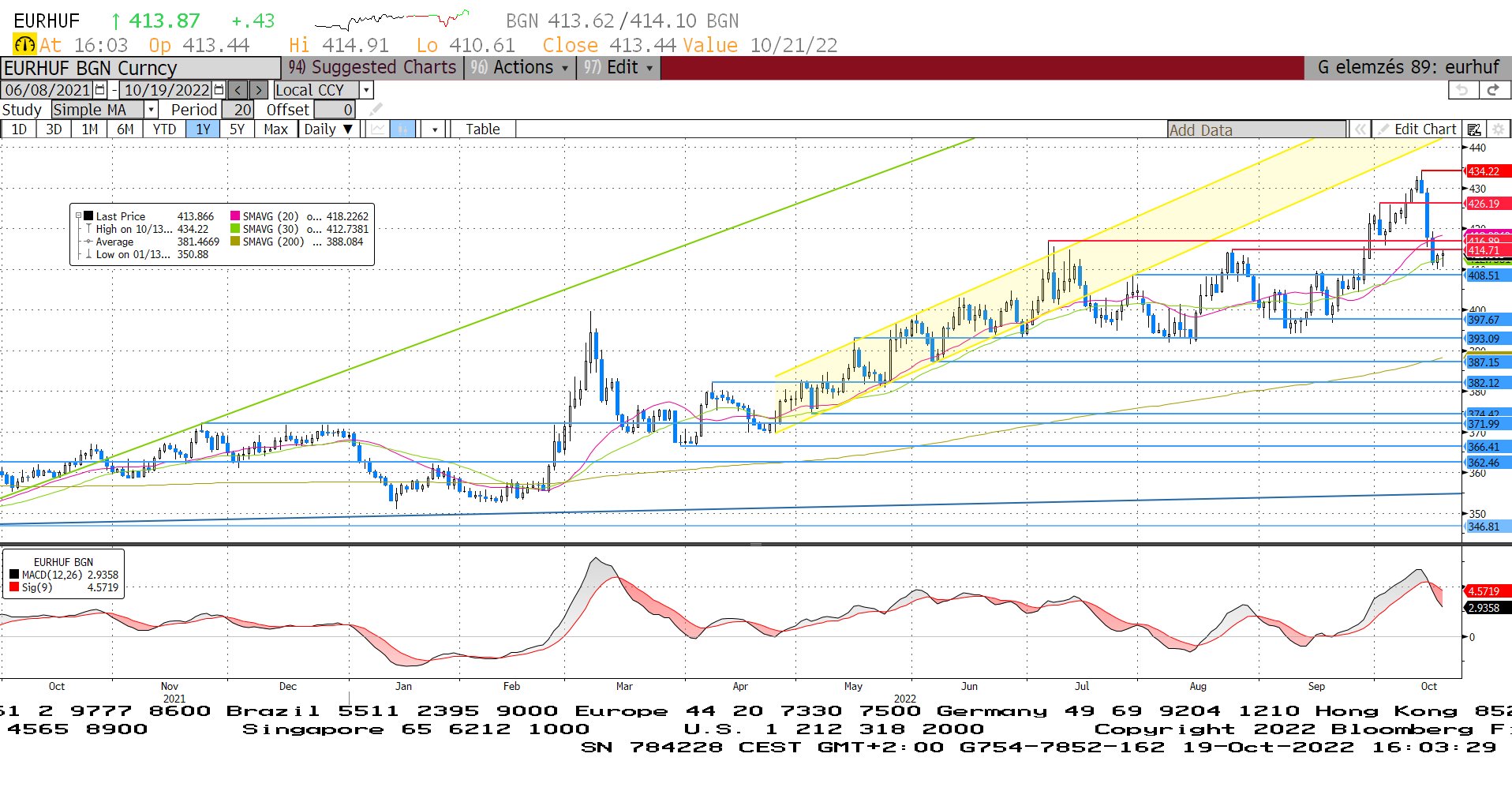Select the YTD range tab
Viewport: 1512px width, 791px height.
[x=164, y=129]
